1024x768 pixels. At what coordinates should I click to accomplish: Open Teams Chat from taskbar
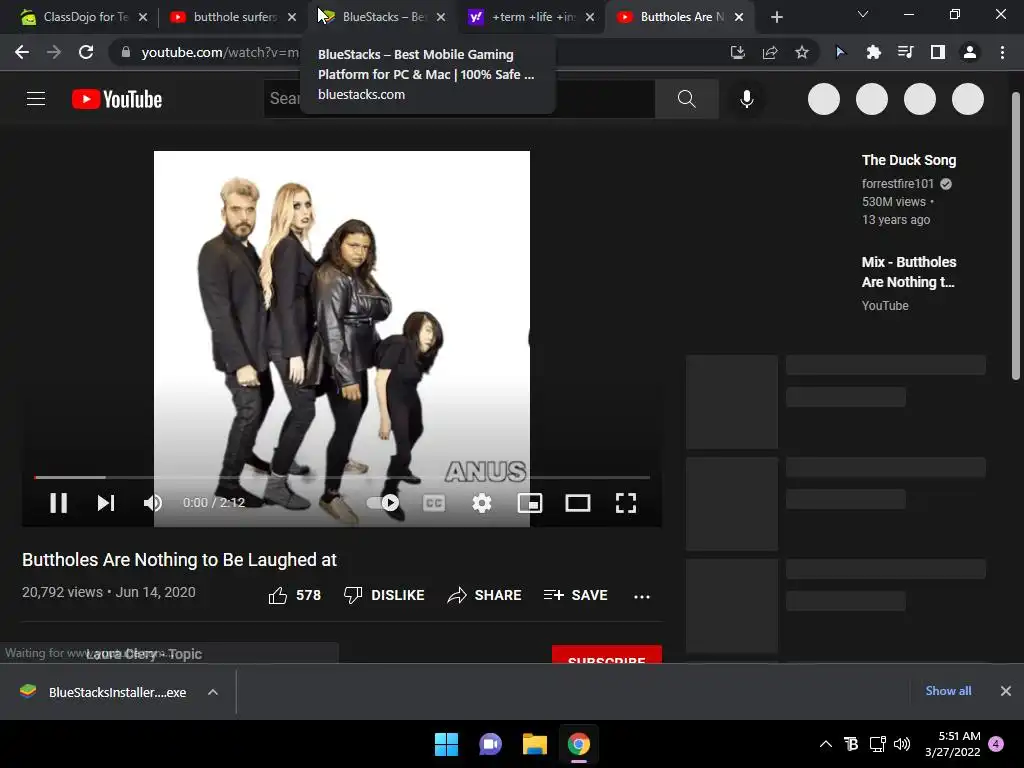pos(490,744)
